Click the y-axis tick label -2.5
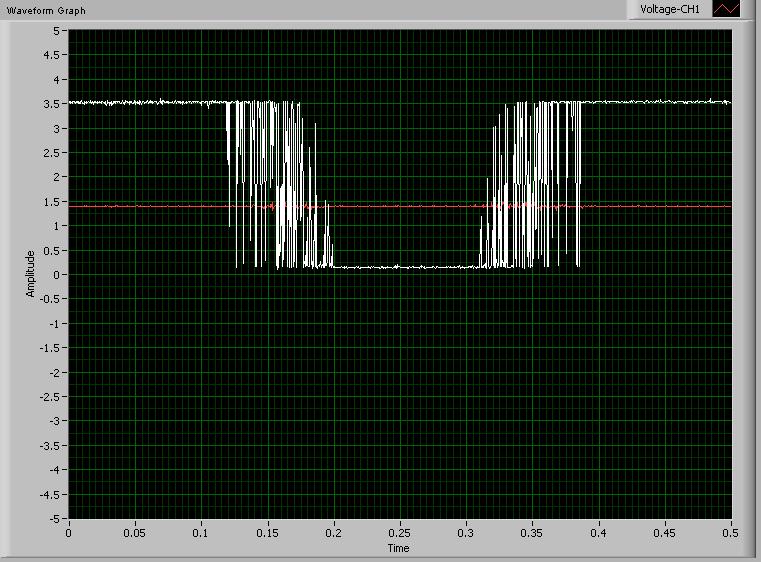Image resolution: width=761 pixels, height=562 pixels. click(x=52, y=396)
